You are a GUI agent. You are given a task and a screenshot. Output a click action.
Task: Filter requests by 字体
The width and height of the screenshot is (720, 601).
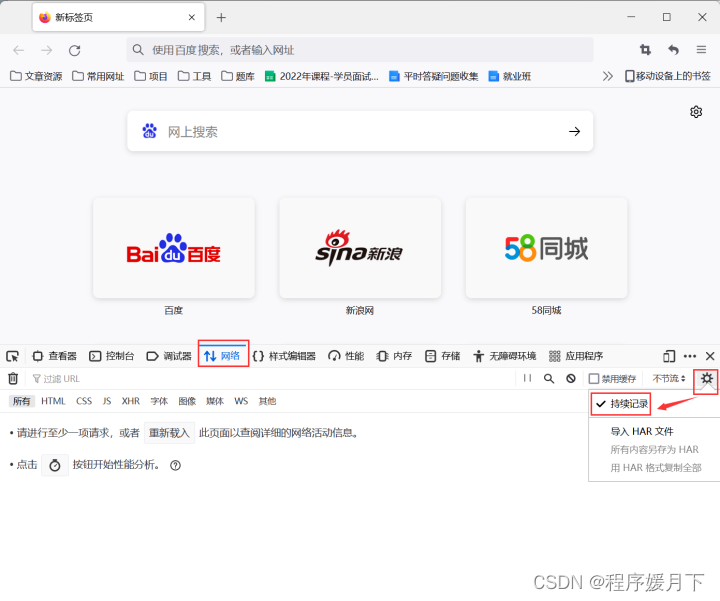159,401
